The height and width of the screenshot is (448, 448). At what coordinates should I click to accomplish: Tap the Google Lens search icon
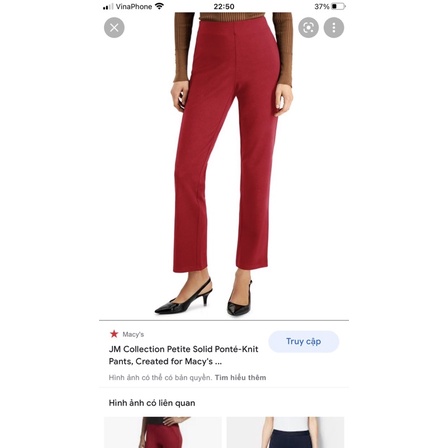coord(308,28)
